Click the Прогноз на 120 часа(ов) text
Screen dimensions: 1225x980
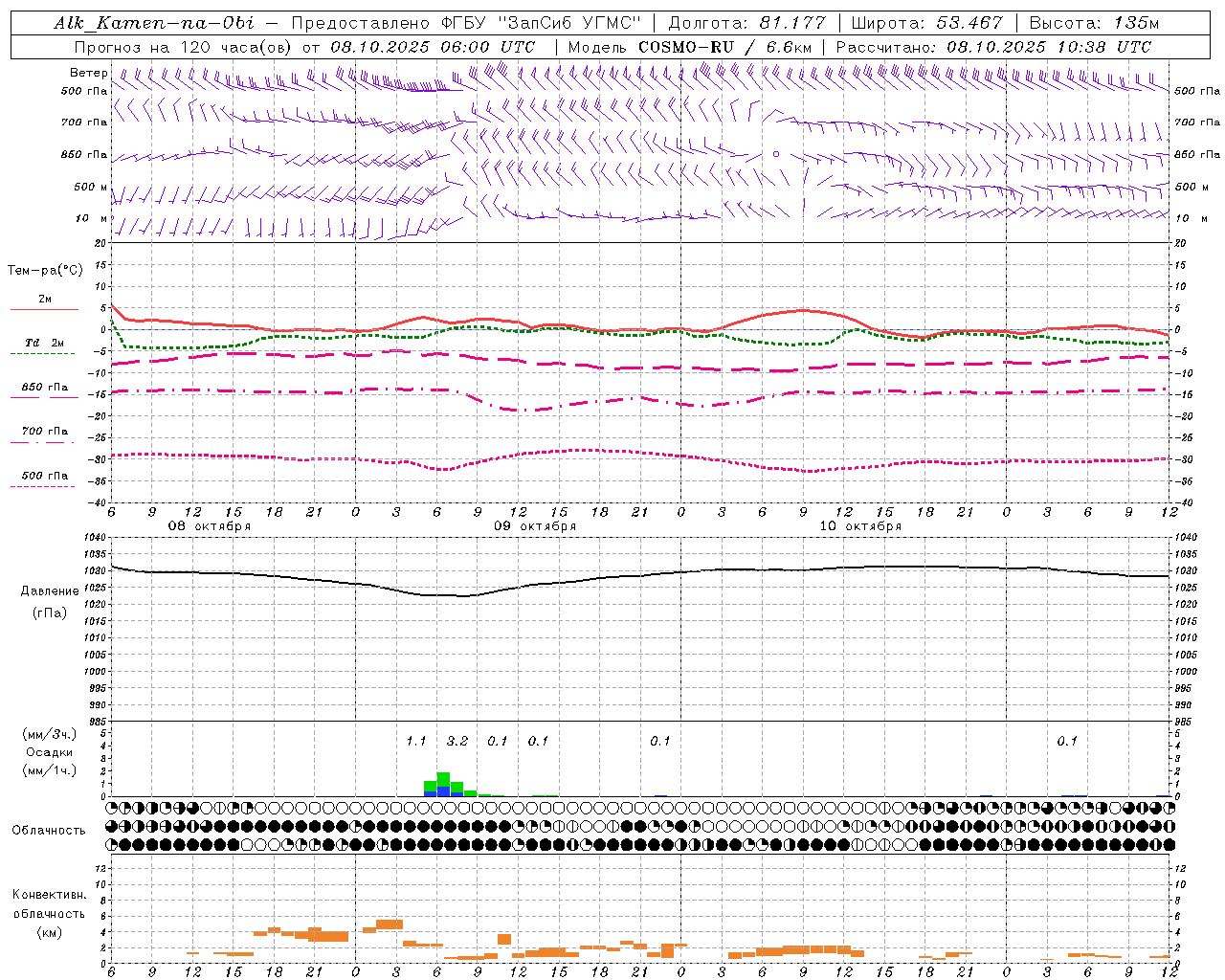coord(185,47)
